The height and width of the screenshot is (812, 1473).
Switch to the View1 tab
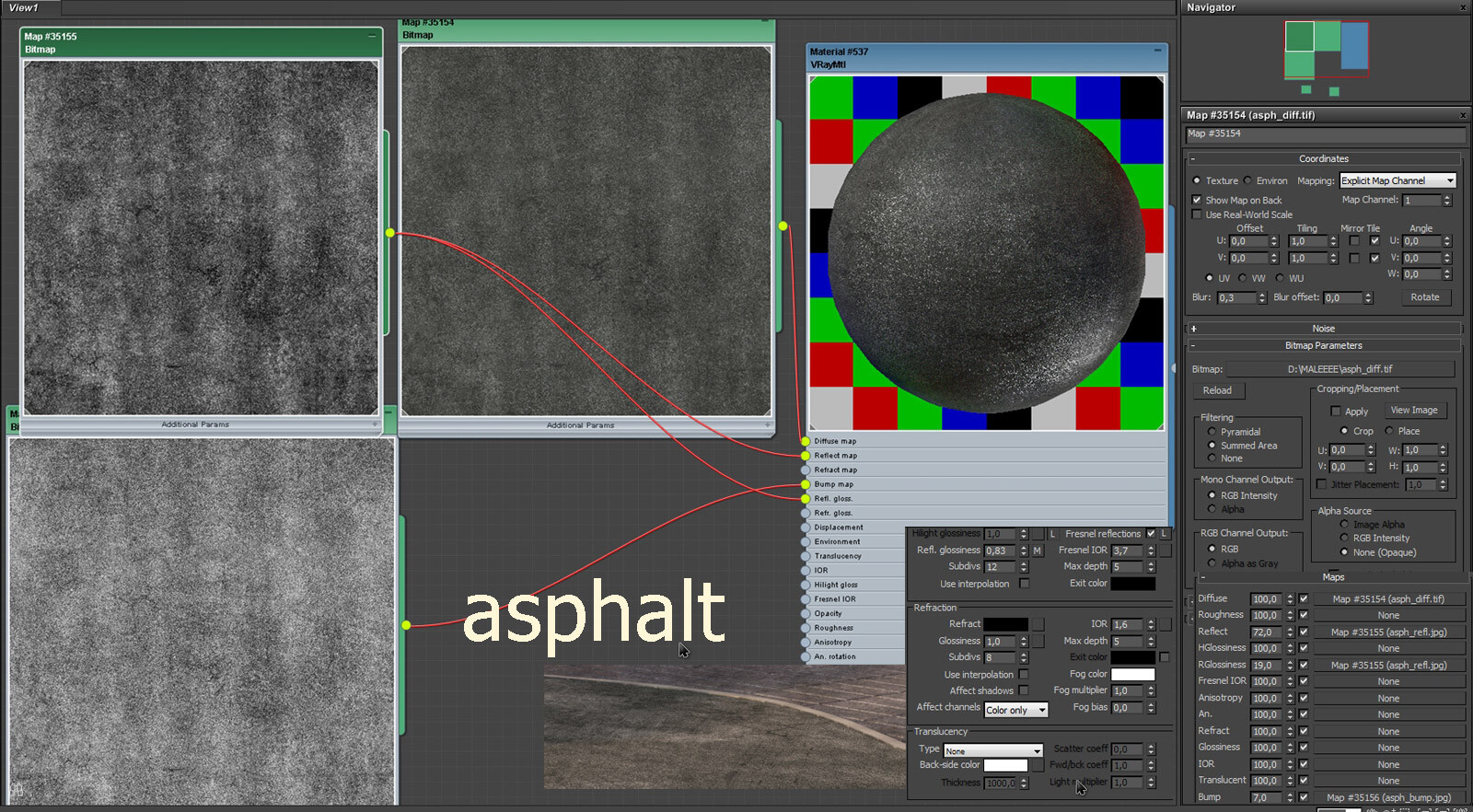click(24, 7)
